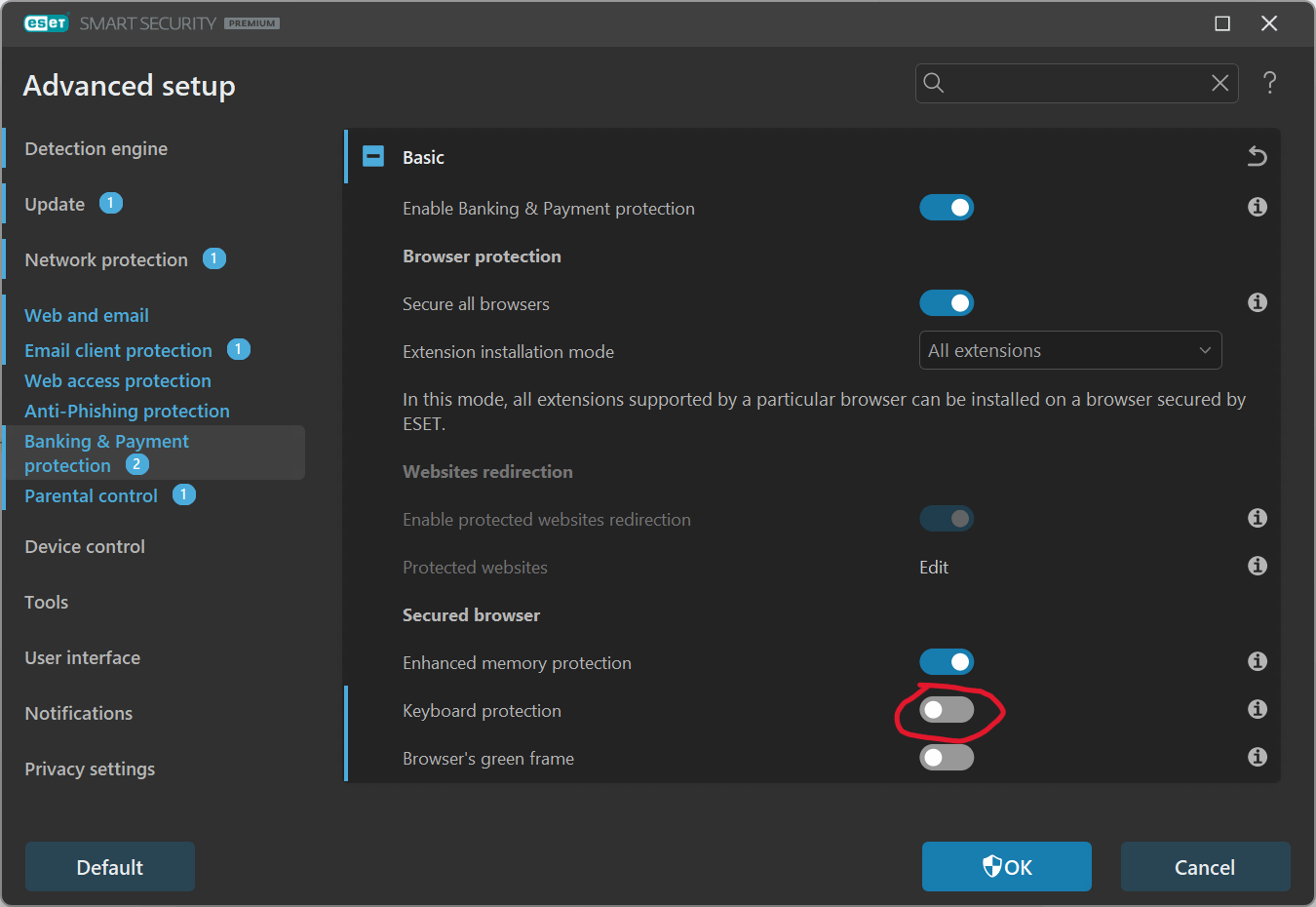The image size is (1316, 907).
Task: Disable Enhanced memory protection switch
Action: point(947,662)
